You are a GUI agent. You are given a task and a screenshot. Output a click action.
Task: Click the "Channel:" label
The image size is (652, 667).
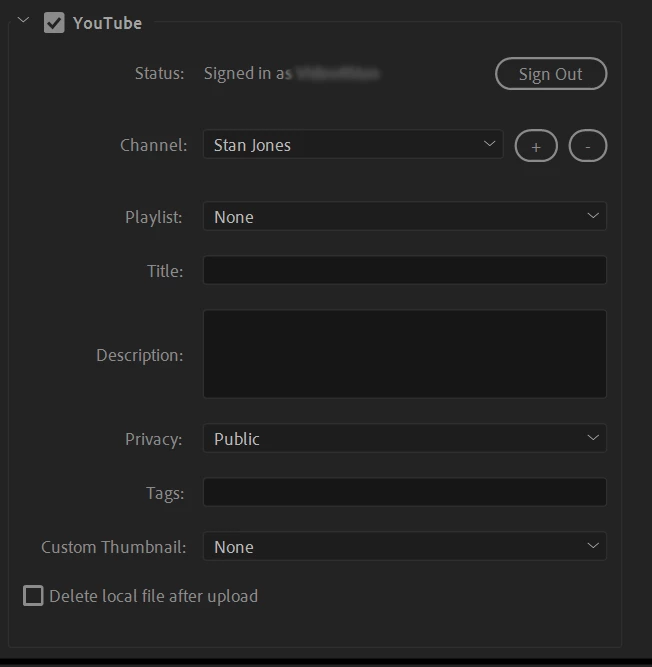pos(154,145)
